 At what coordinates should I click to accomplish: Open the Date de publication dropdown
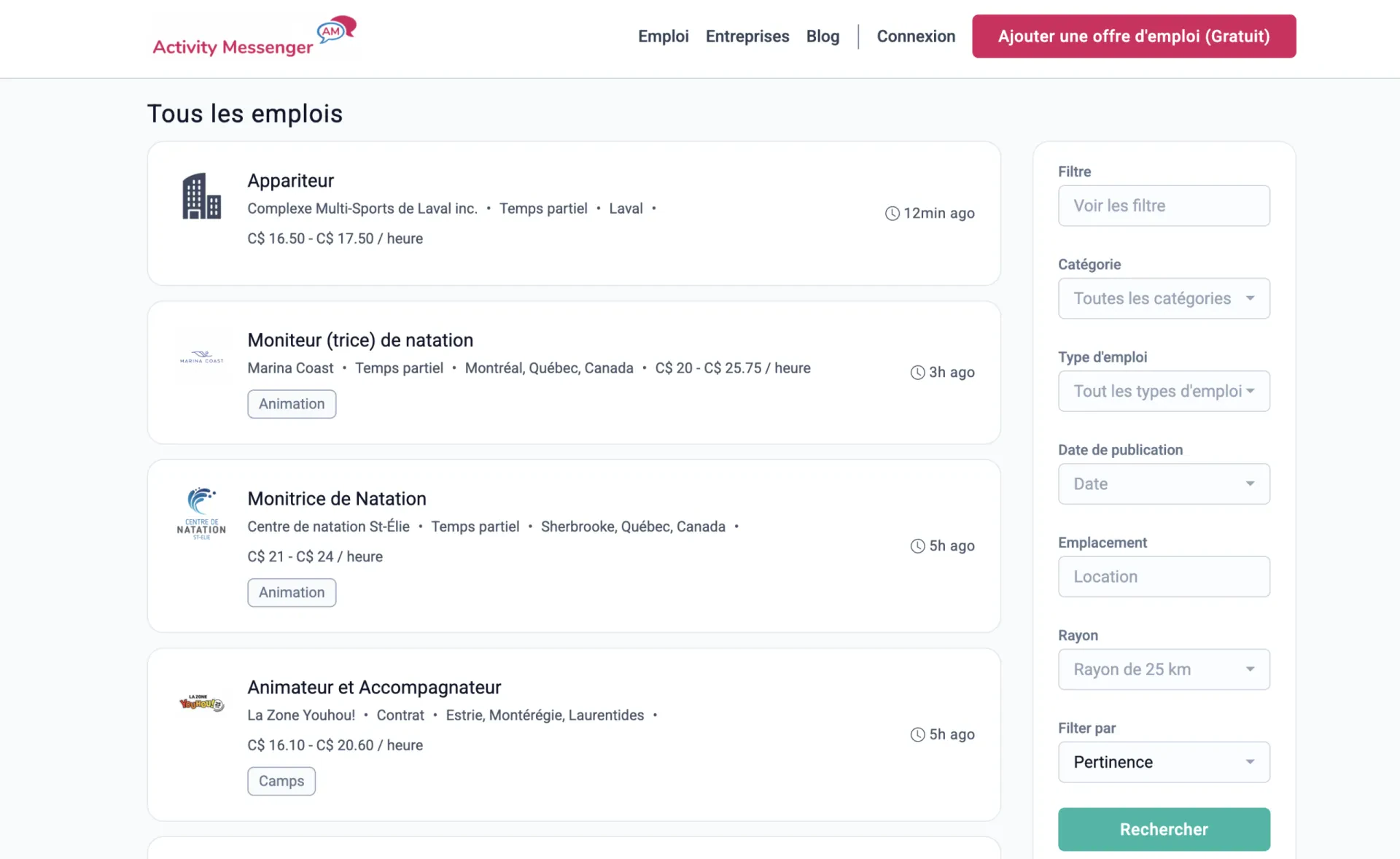click(x=1164, y=483)
